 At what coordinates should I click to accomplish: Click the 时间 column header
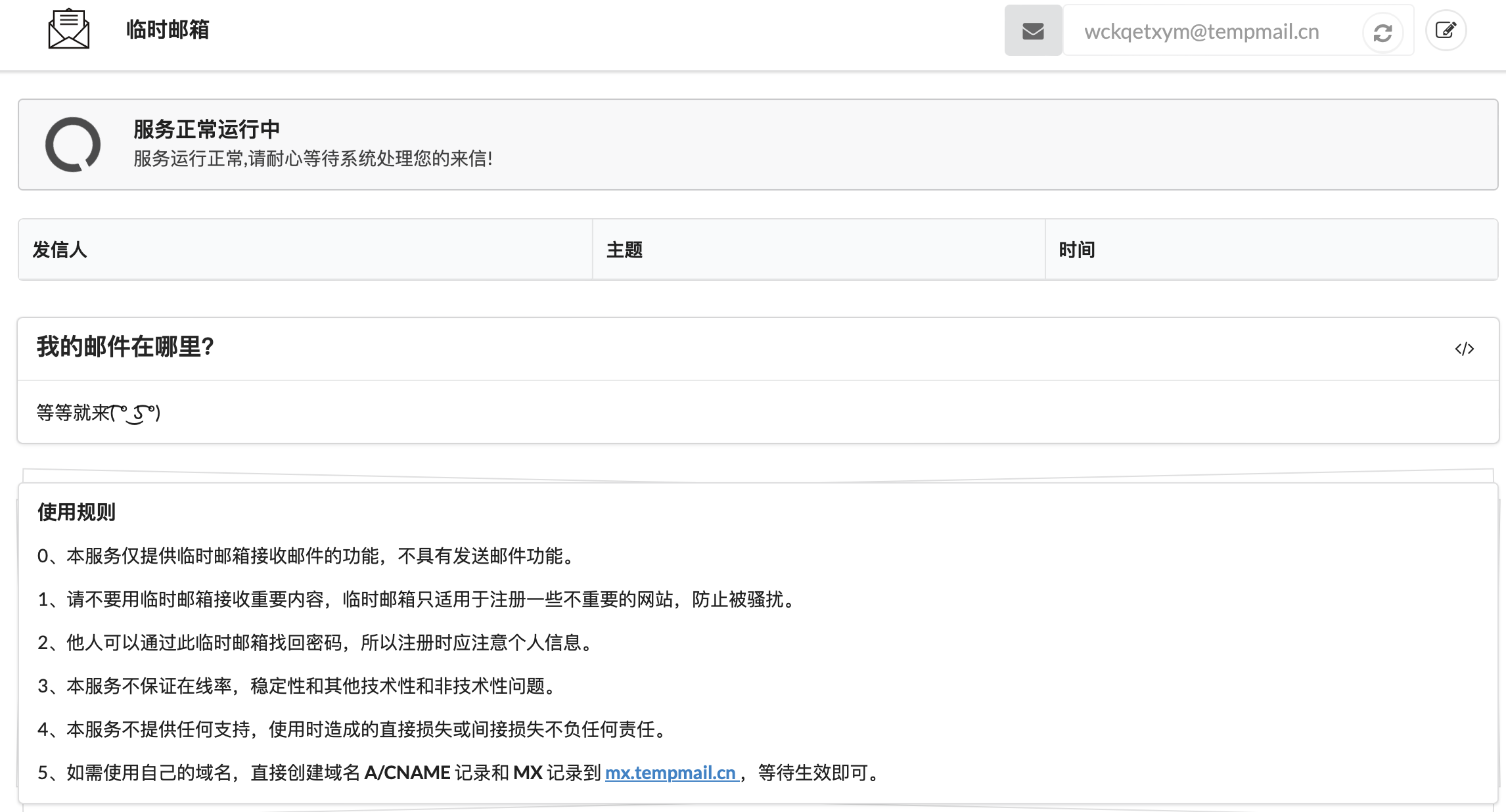coord(1076,250)
